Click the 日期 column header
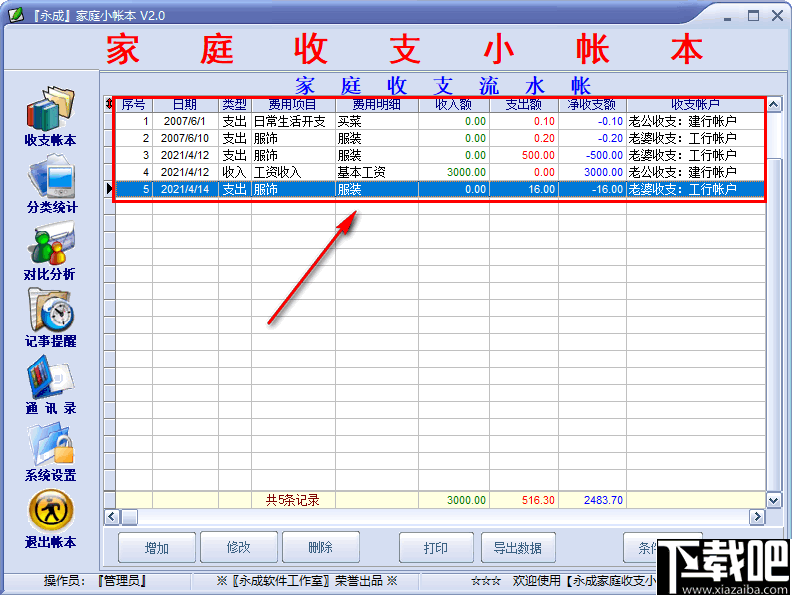792x595 pixels. click(x=185, y=105)
